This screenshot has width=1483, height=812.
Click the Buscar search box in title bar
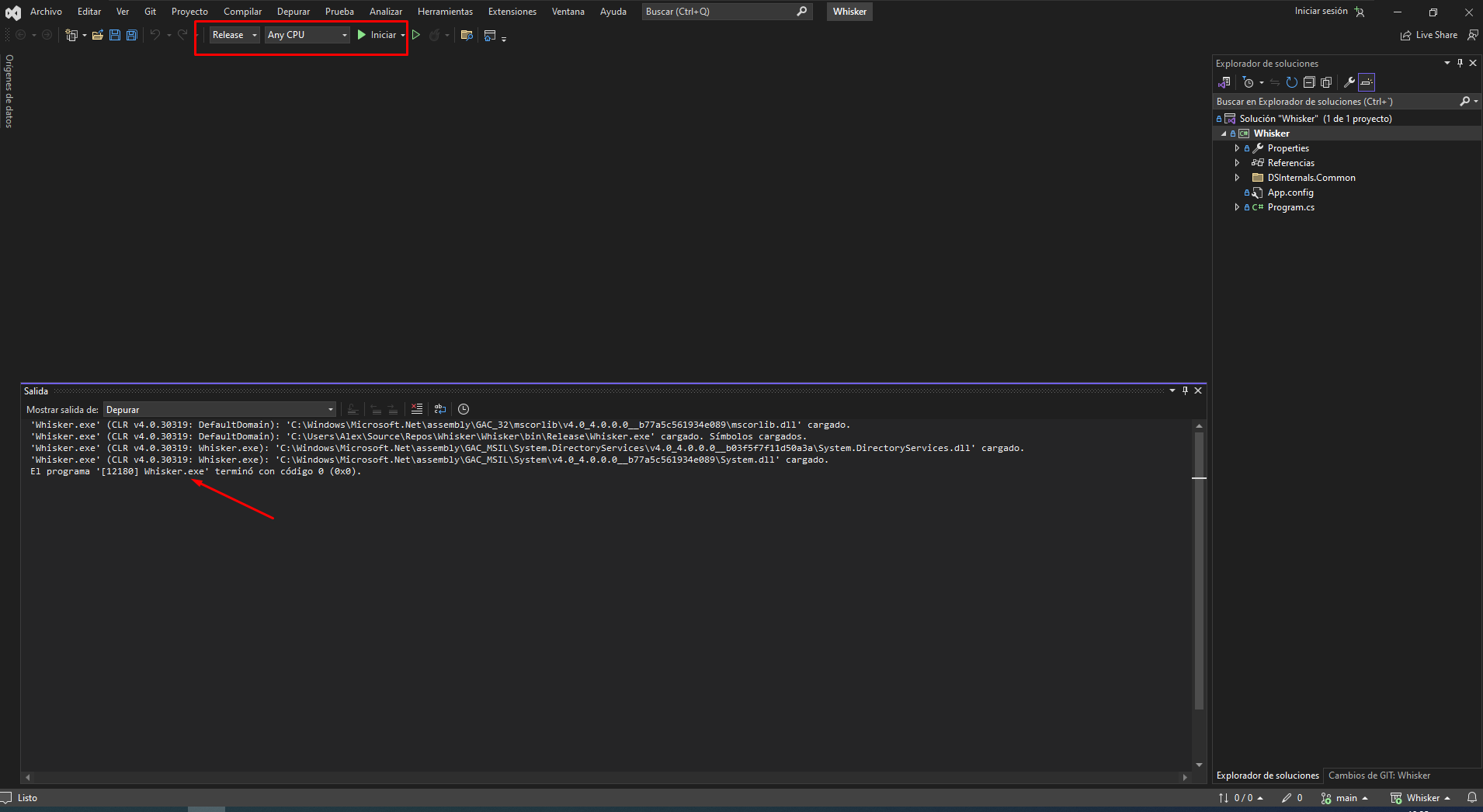coord(718,12)
